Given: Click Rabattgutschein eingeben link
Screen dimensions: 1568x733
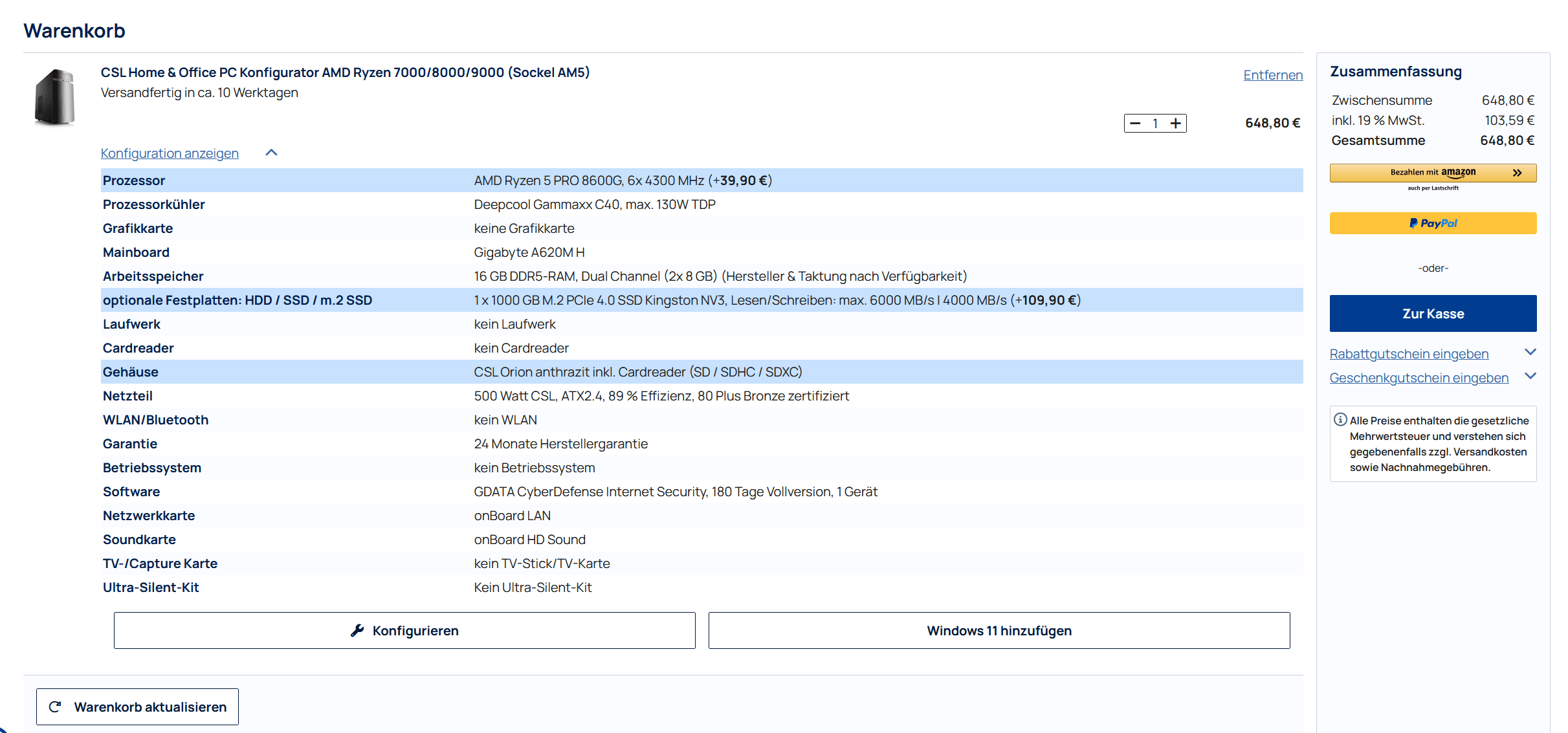Looking at the screenshot, I should pyautogui.click(x=1409, y=354).
